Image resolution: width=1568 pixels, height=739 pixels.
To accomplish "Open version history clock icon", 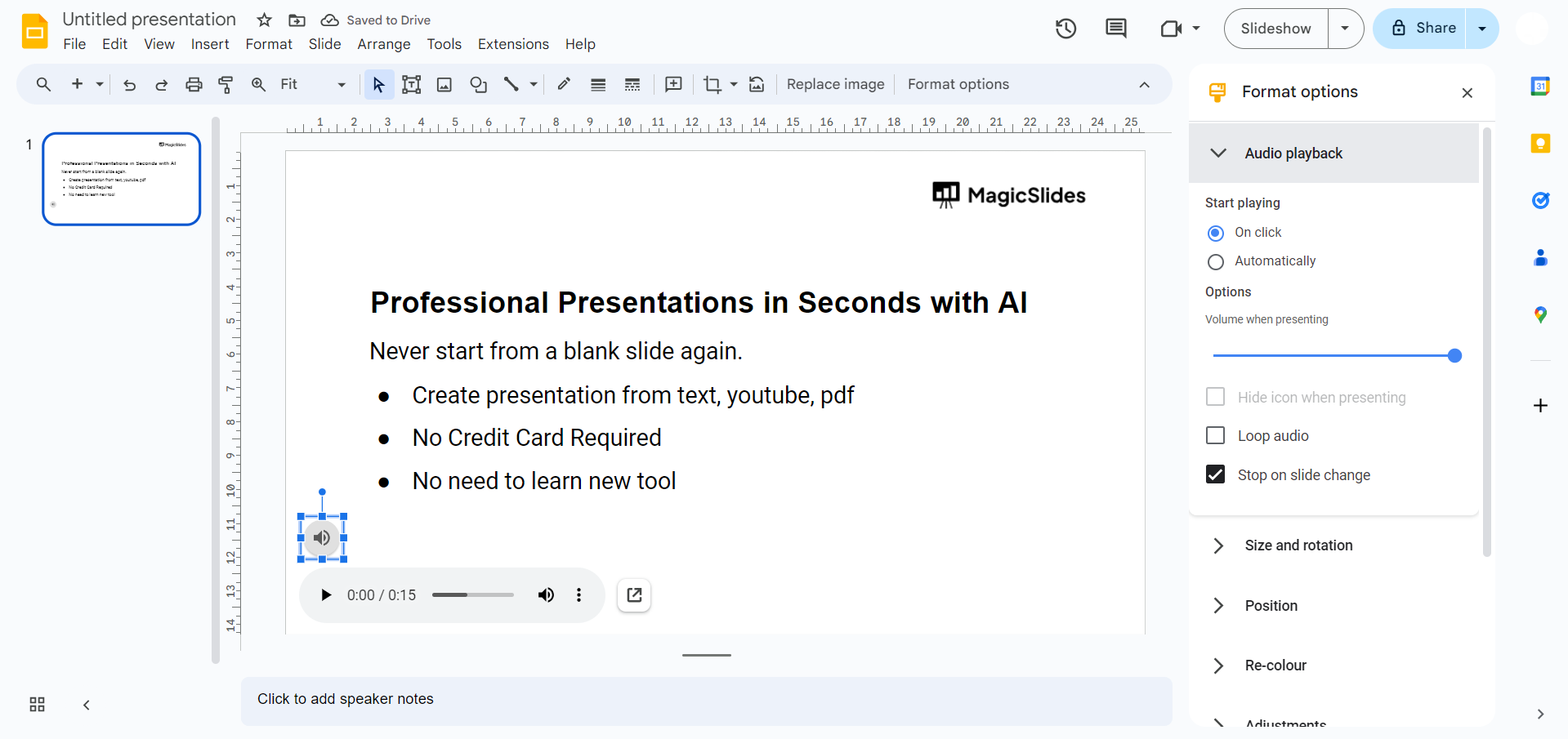I will point(1065,29).
